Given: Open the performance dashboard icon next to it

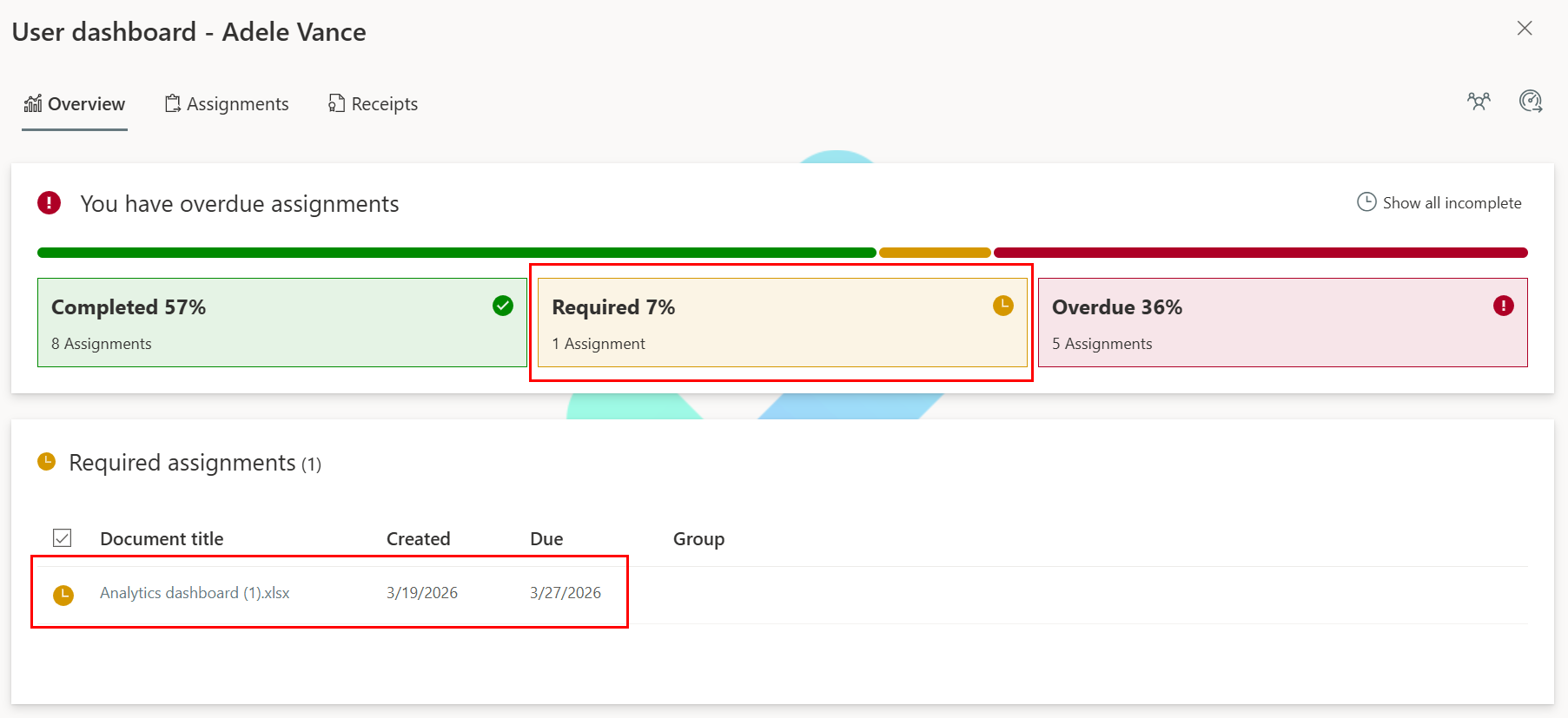Looking at the screenshot, I should (x=1531, y=102).
